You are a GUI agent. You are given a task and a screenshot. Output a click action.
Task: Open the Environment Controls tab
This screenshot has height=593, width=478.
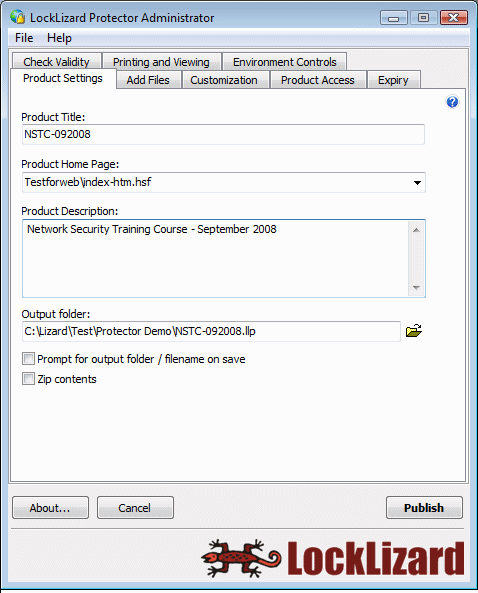coord(284,62)
